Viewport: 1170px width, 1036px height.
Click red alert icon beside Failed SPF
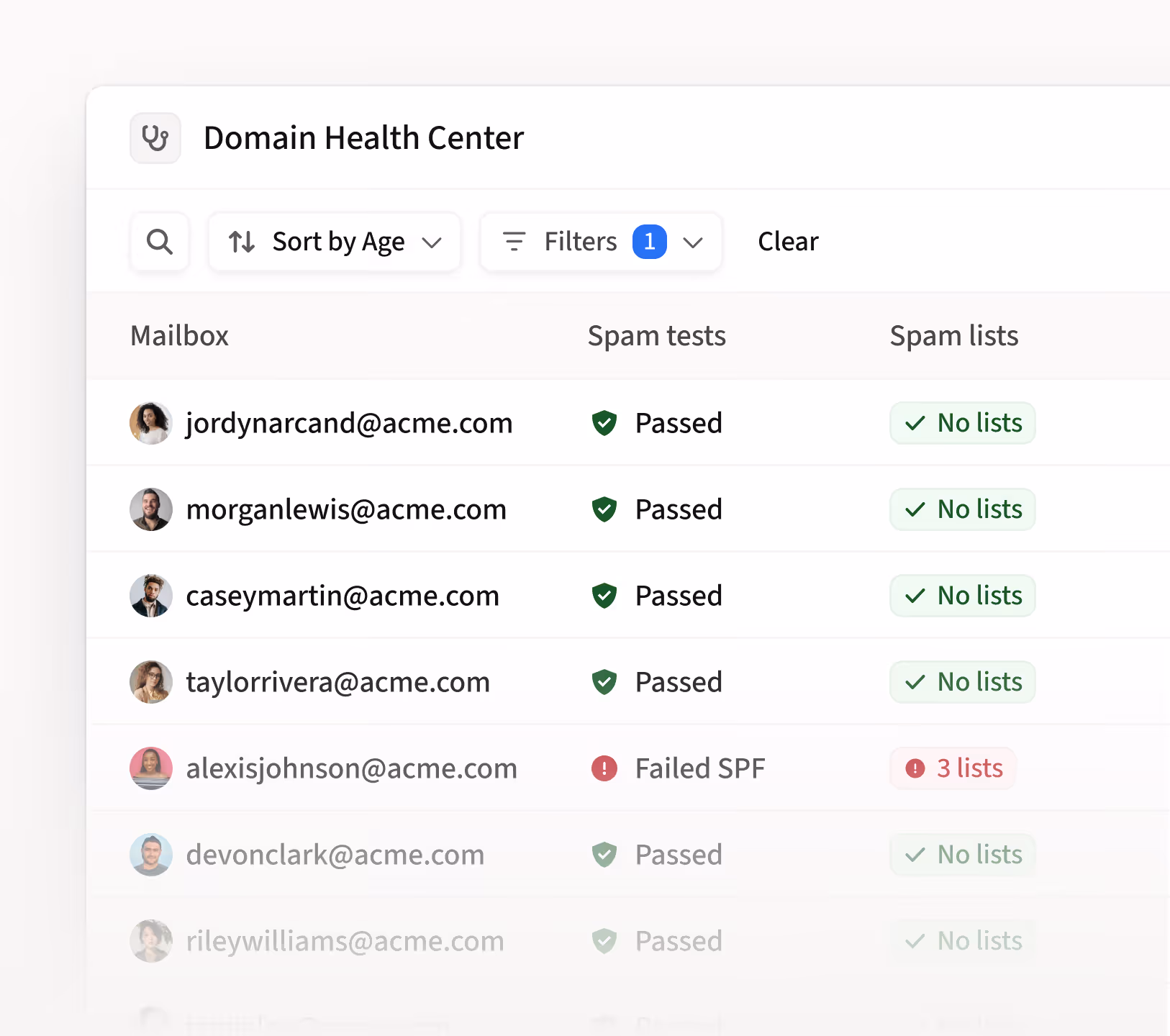point(604,768)
